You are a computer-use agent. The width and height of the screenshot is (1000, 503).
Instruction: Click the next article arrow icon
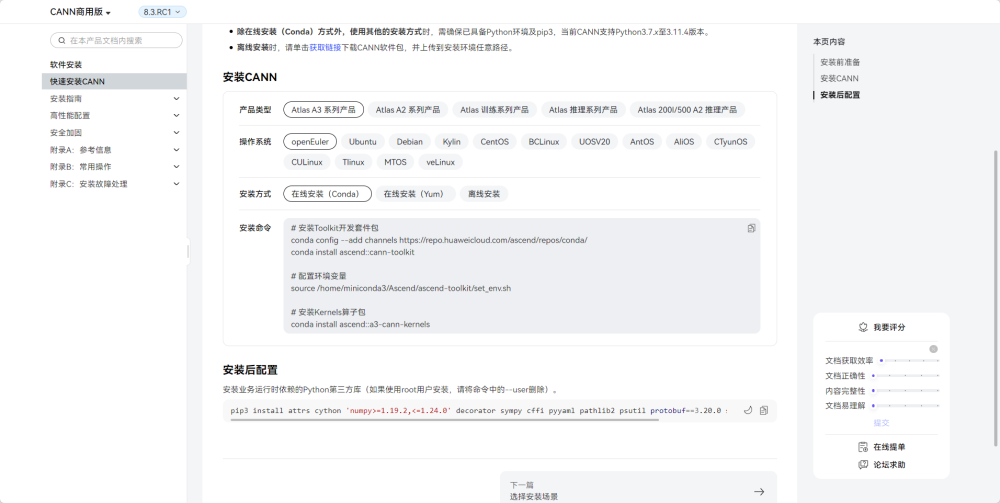pyautogui.click(x=759, y=492)
